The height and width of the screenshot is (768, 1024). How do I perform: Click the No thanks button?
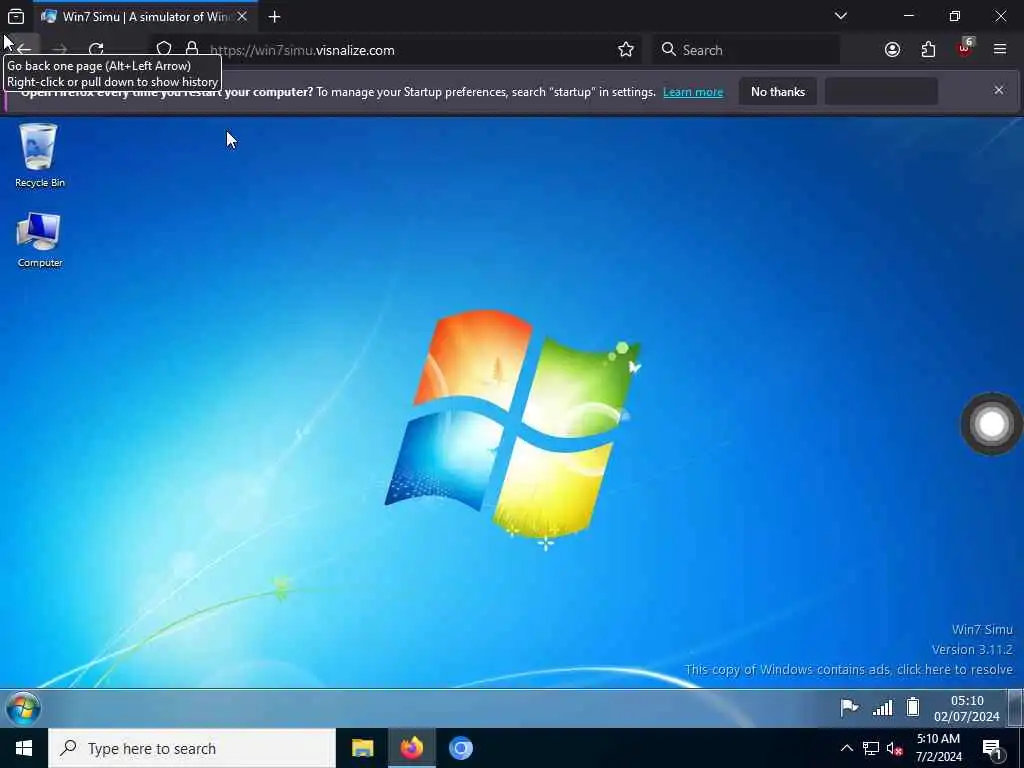778,91
